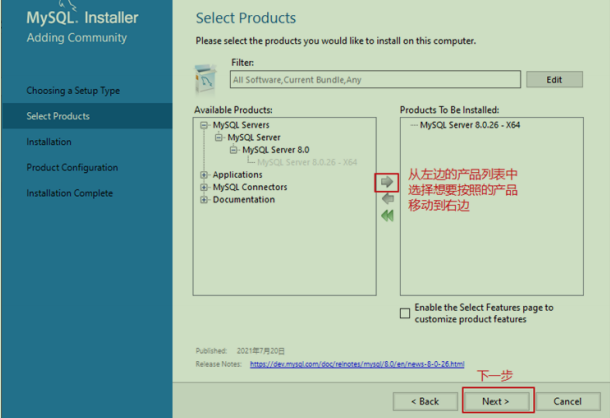This screenshot has width=610, height=418.
Task: Click the MySQL Installer logo text
Action: pyautogui.click(x=82, y=18)
